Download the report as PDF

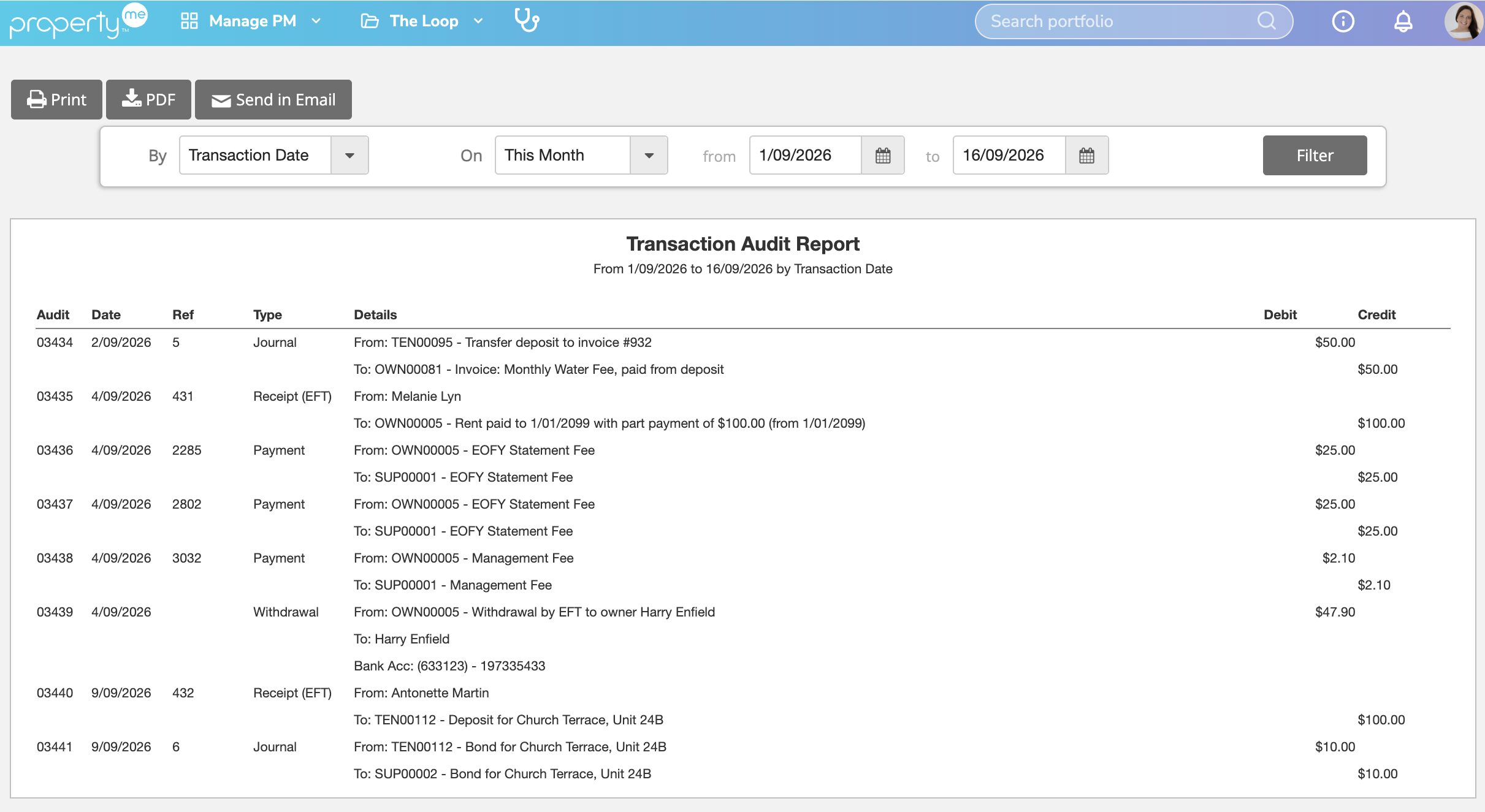point(148,99)
